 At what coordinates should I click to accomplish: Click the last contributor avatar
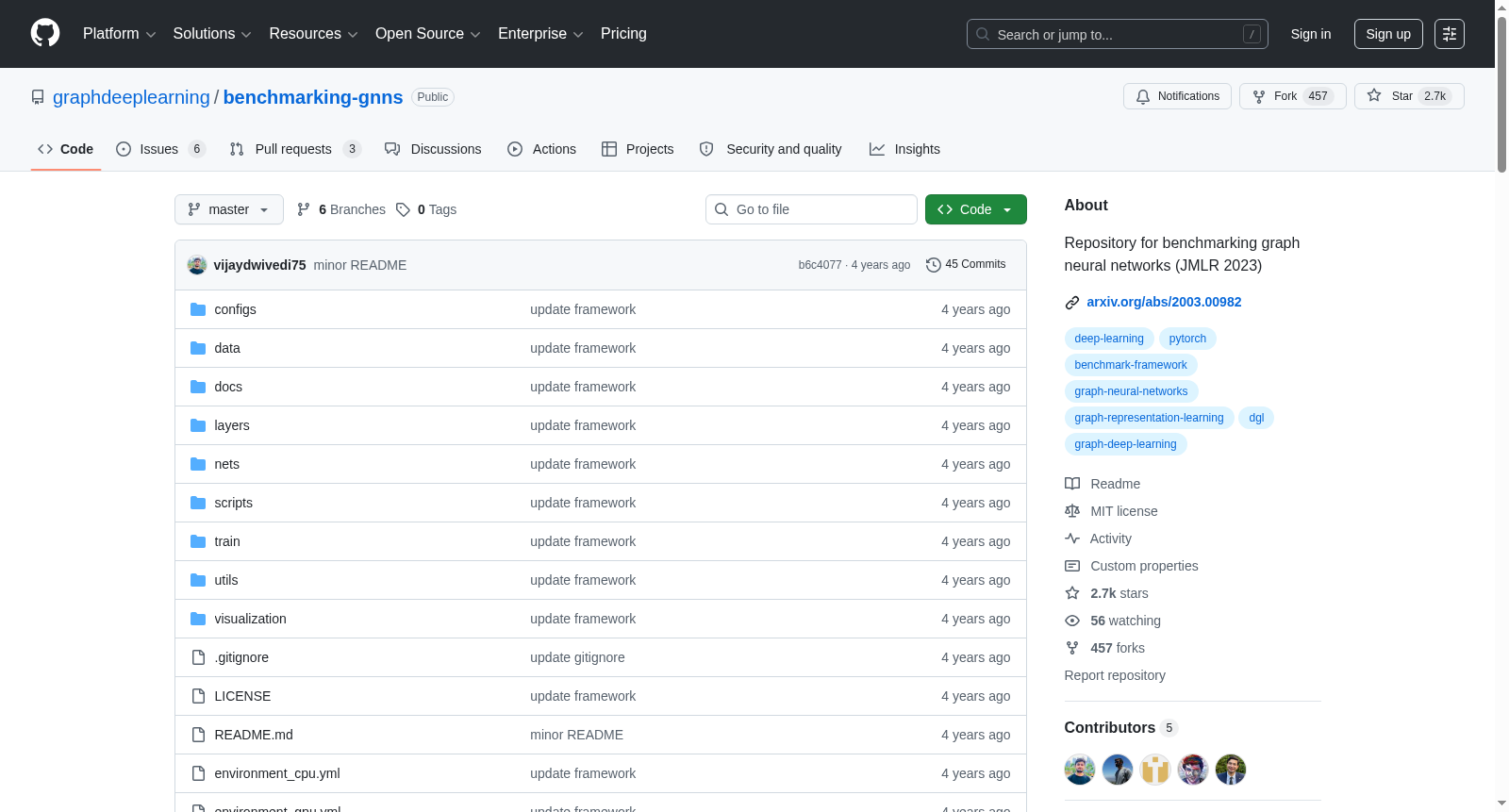point(1231,770)
